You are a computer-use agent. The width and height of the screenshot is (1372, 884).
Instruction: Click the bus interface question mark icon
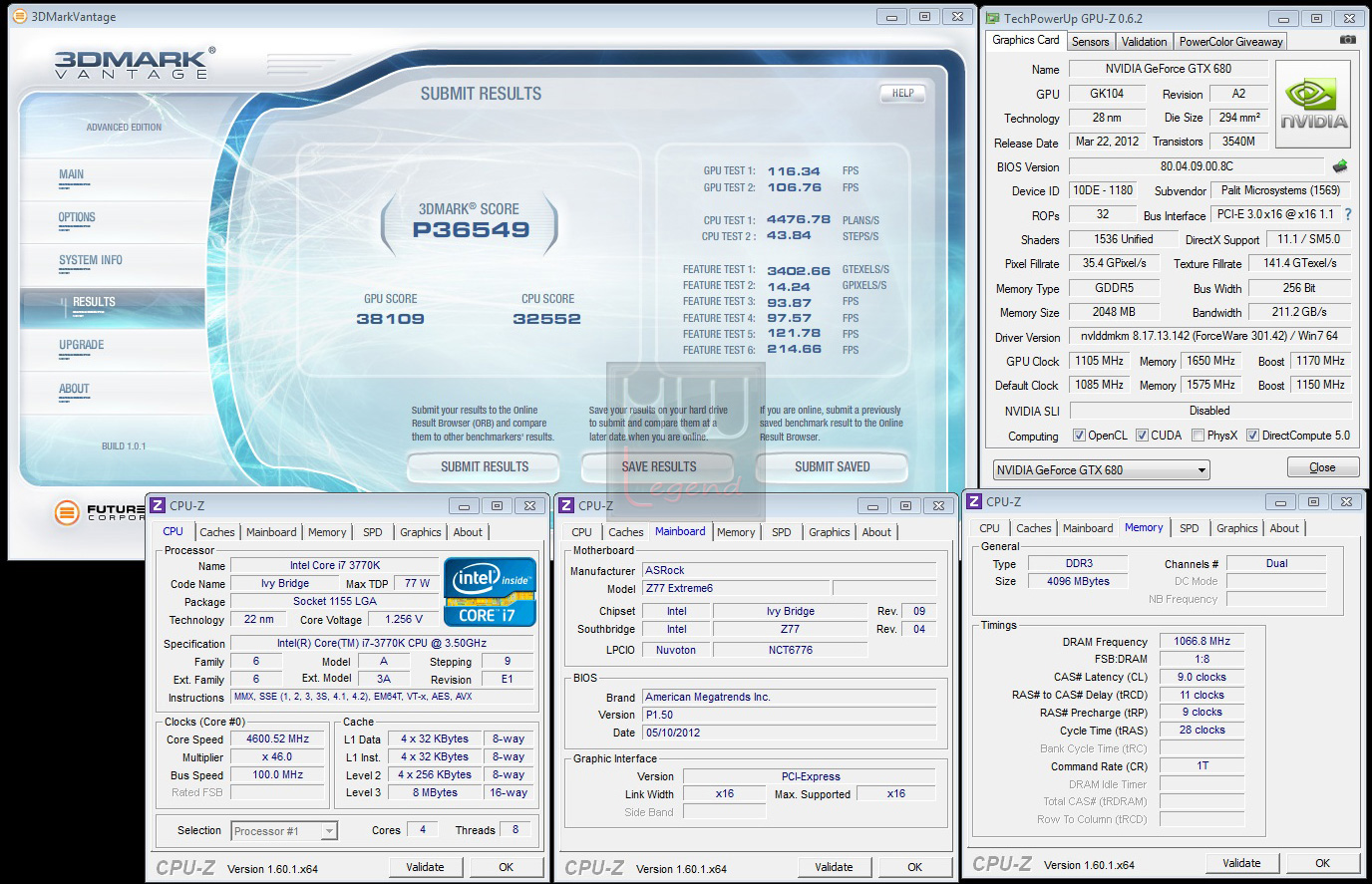1348,214
